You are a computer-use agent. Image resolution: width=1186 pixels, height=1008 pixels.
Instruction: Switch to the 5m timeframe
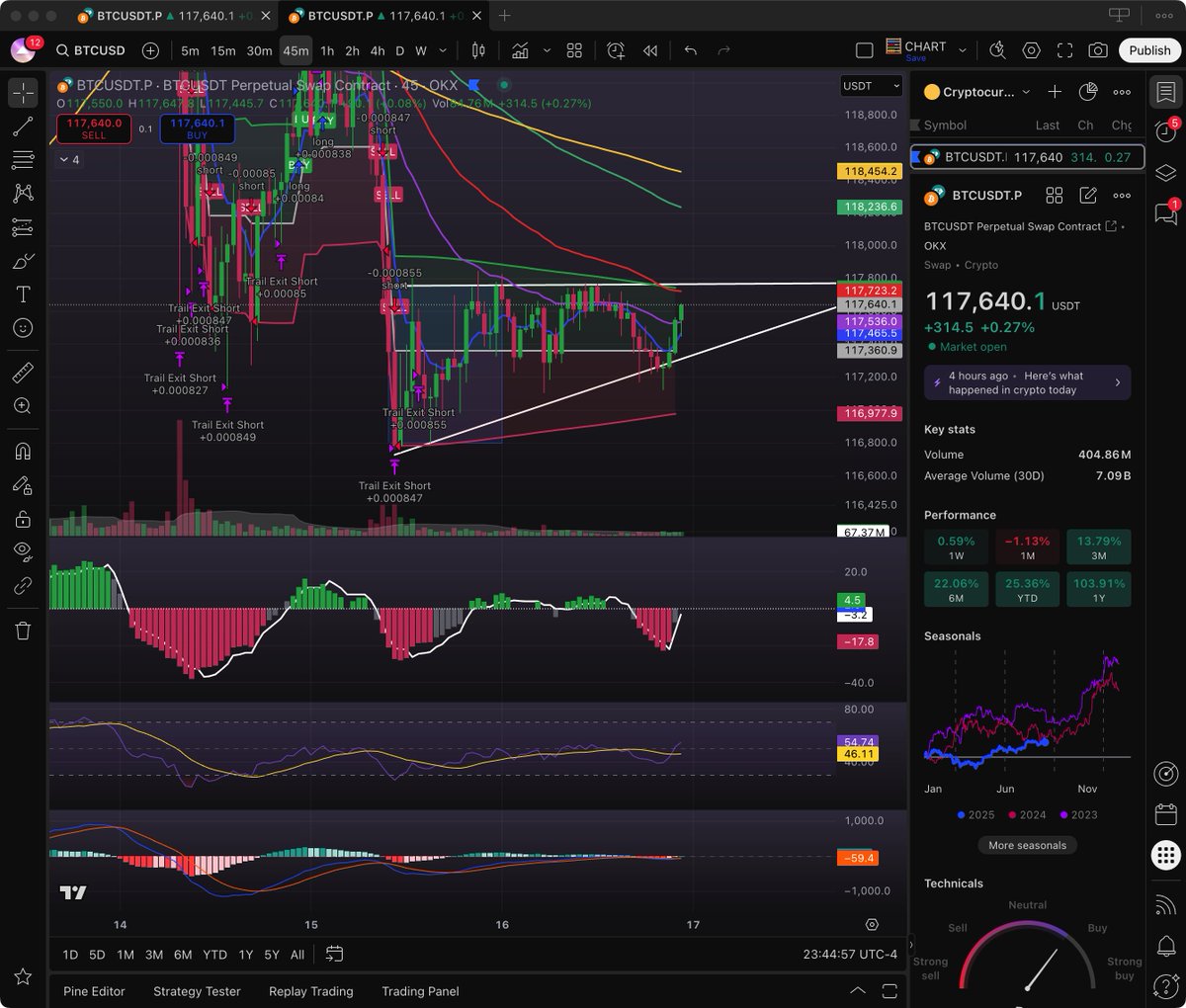point(190,50)
